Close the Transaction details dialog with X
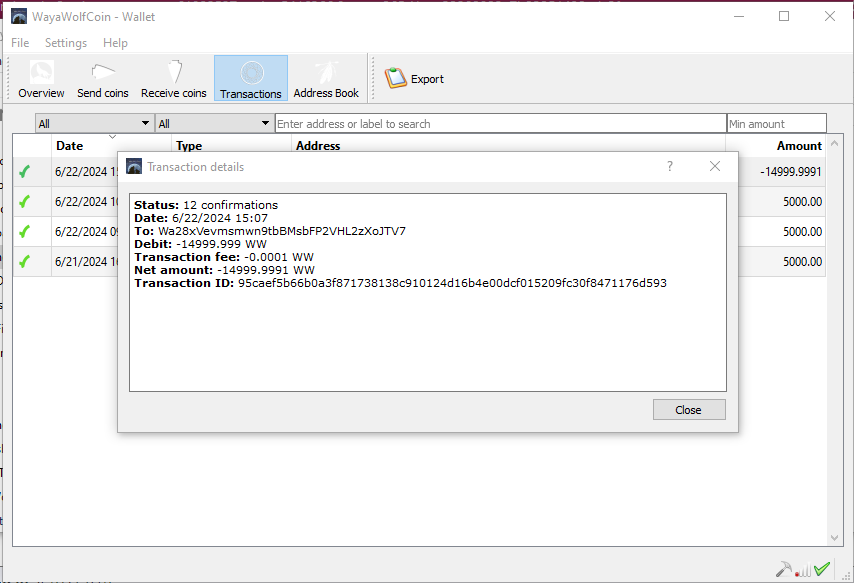 click(x=715, y=167)
